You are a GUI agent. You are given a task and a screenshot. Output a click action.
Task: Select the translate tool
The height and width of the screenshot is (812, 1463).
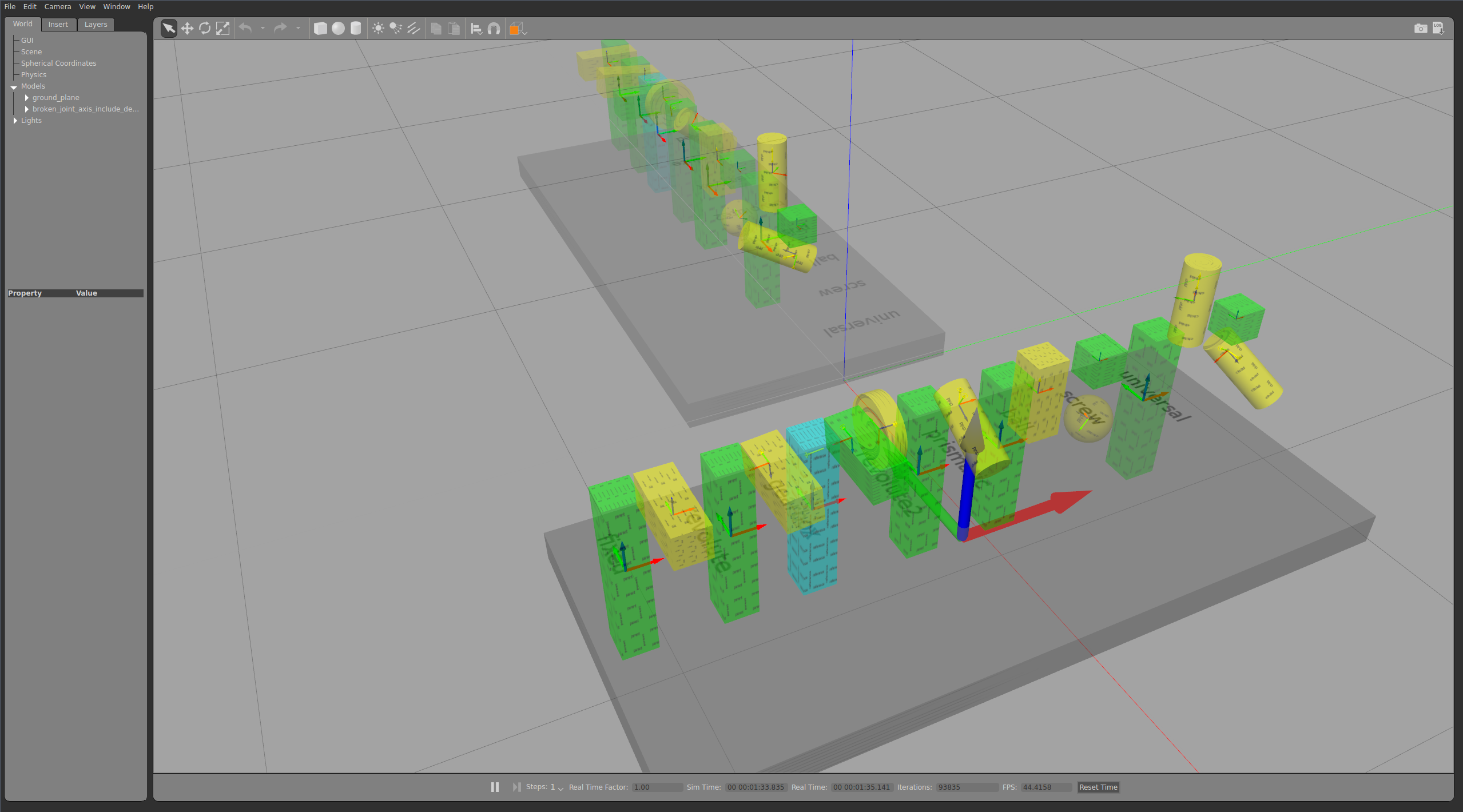point(187,28)
